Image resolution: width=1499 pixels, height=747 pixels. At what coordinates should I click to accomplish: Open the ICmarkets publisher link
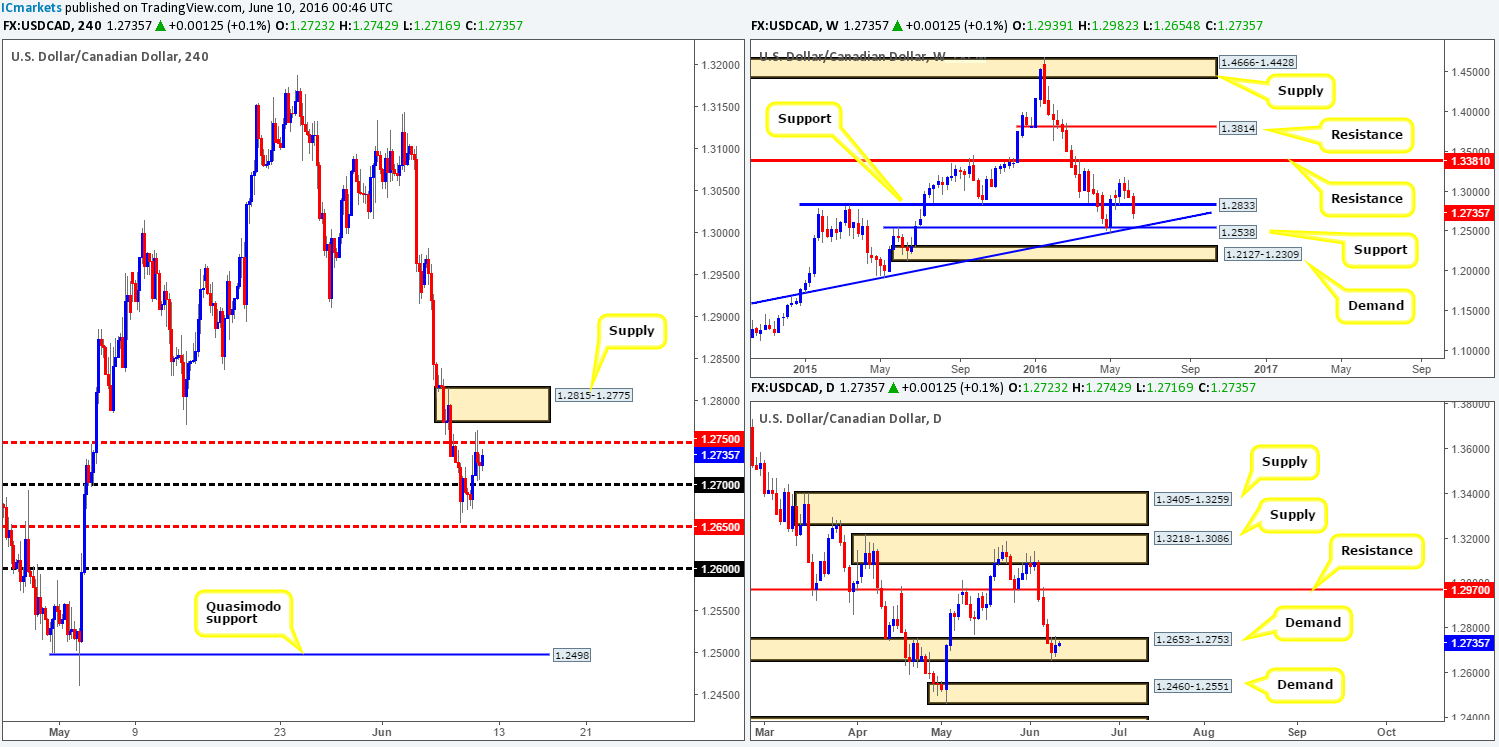[30, 8]
